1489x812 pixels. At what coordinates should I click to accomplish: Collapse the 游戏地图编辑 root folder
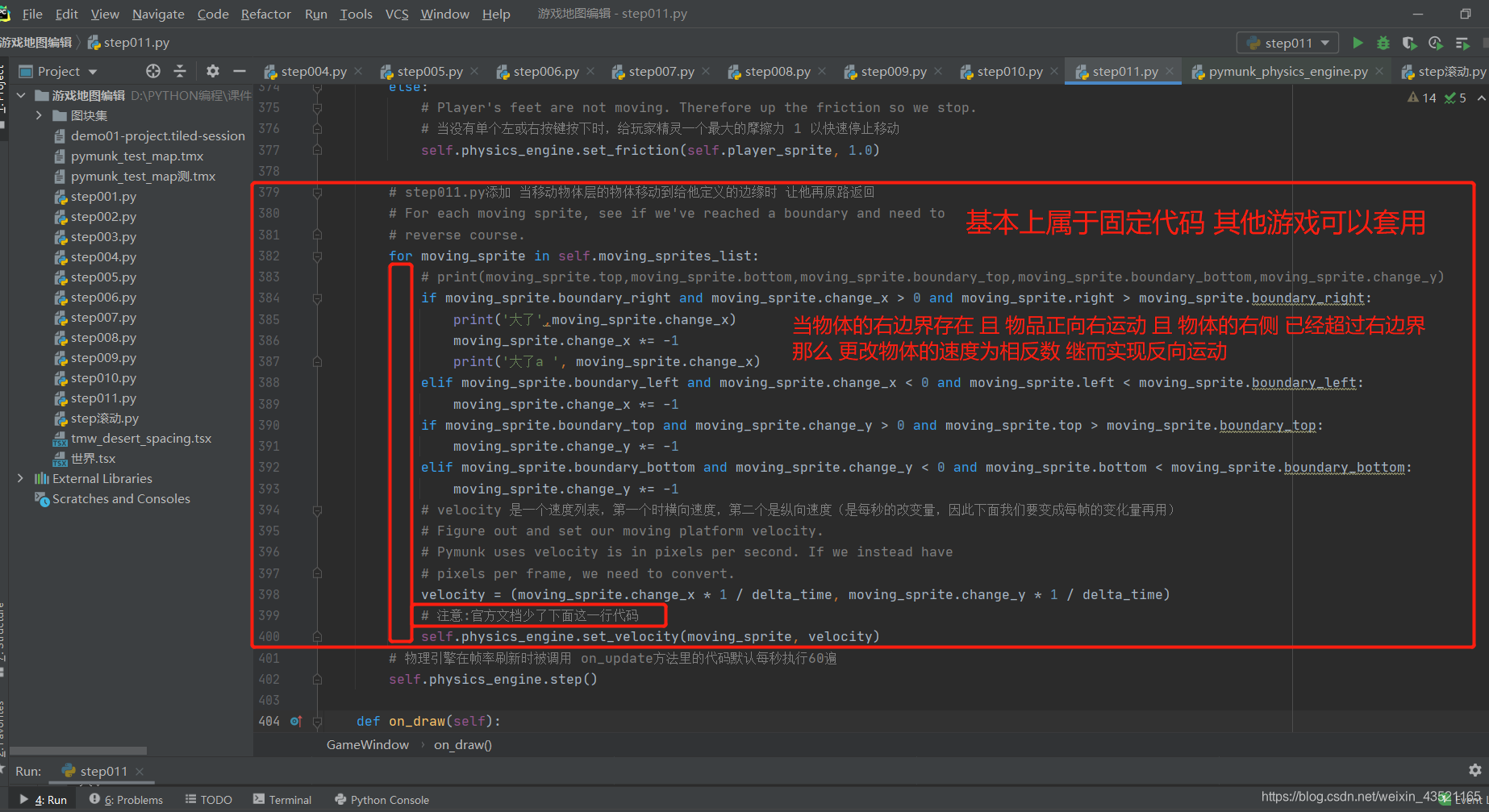click(21, 95)
